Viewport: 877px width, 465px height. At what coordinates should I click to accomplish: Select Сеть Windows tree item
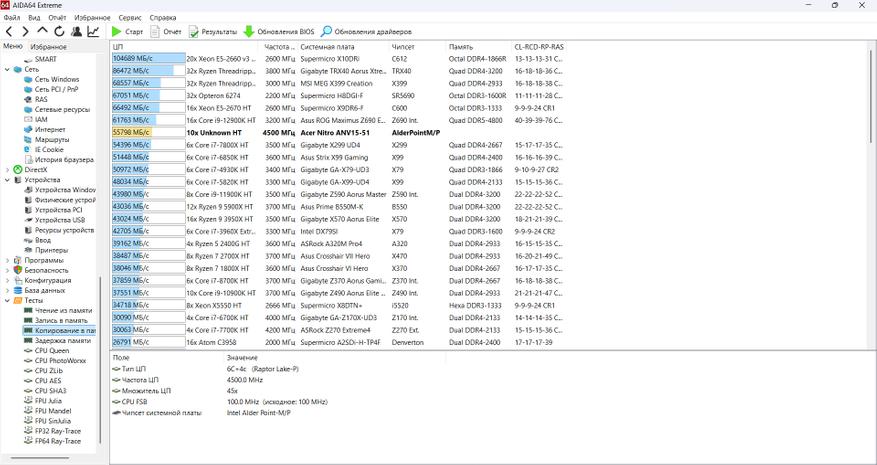pyautogui.click(x=56, y=79)
